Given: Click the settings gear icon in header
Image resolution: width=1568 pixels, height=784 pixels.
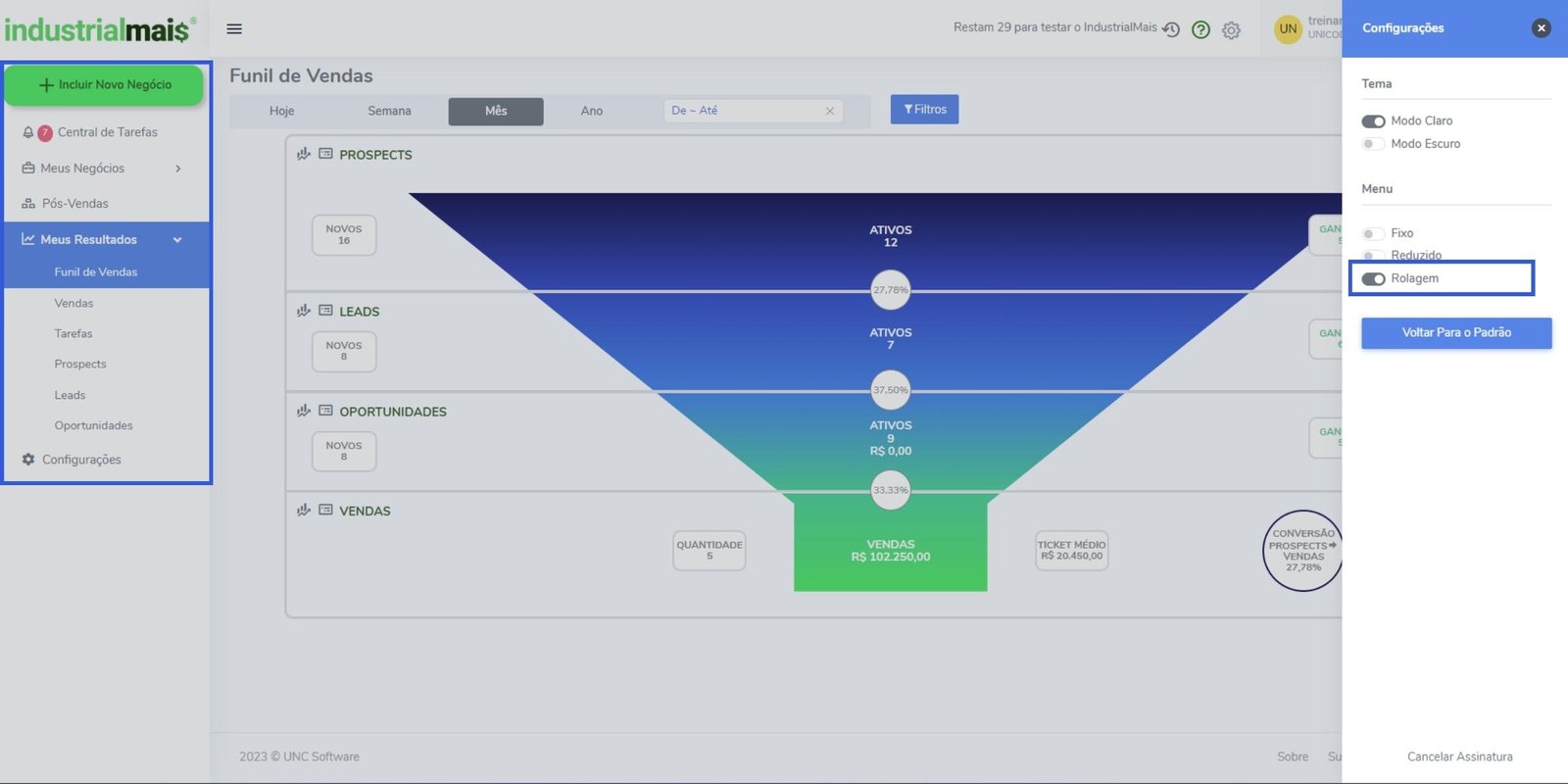Looking at the screenshot, I should (1231, 30).
